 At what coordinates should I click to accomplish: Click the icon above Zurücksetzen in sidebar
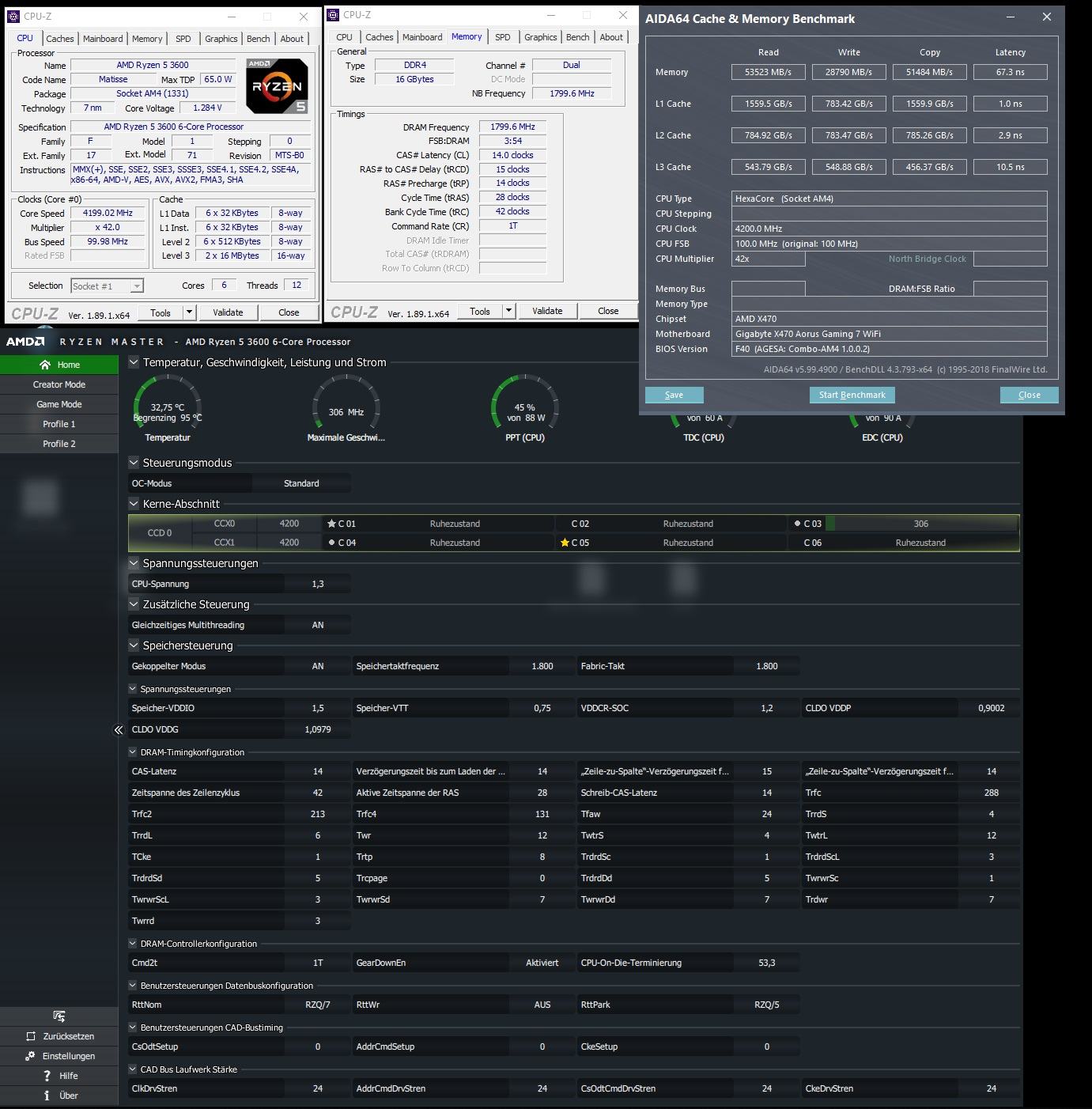pos(59,1016)
